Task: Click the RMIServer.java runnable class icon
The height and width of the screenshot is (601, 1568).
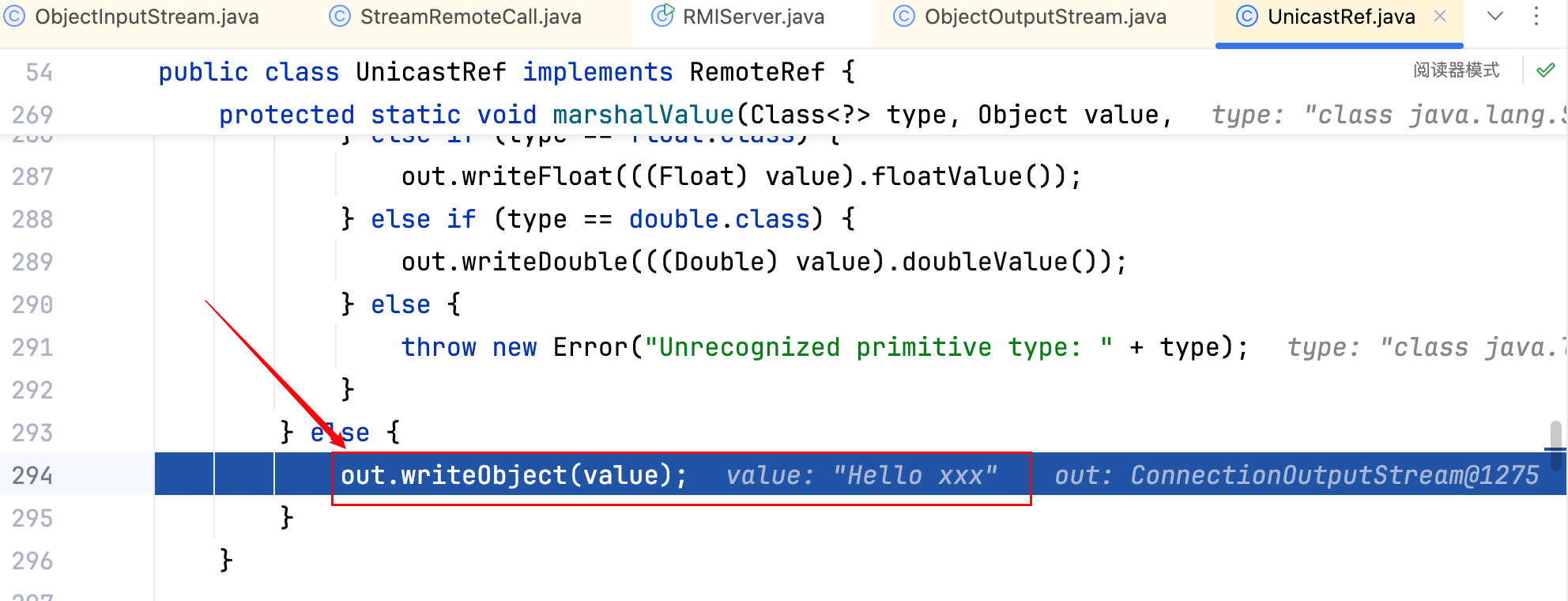Action: (662, 16)
